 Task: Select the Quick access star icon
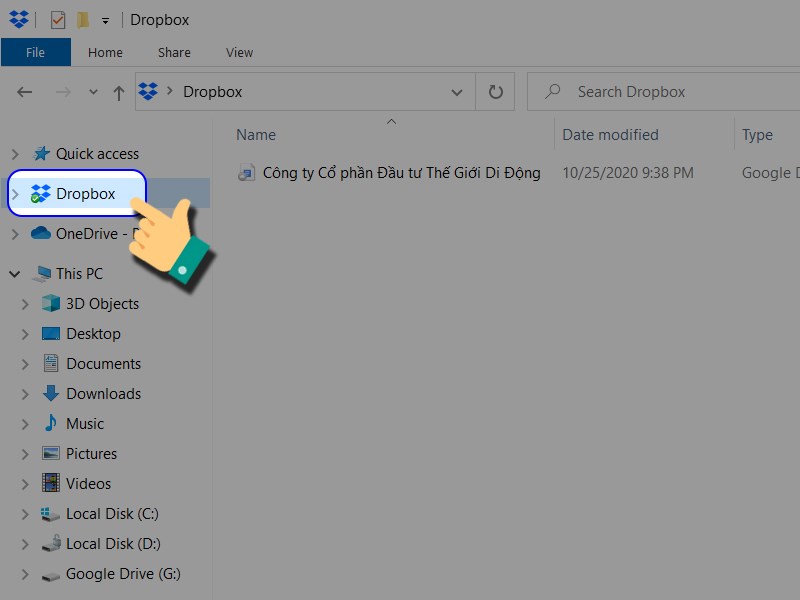click(41, 153)
